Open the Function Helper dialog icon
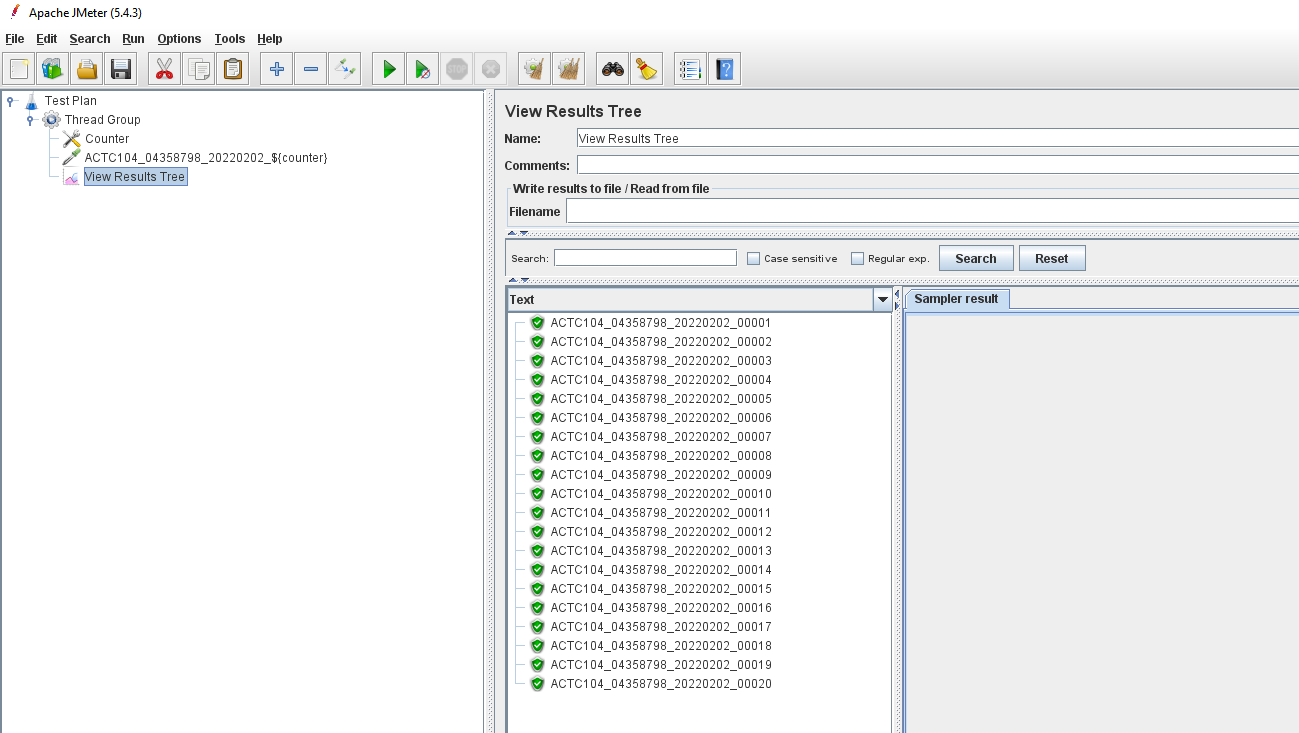1299x733 pixels. 691,69
